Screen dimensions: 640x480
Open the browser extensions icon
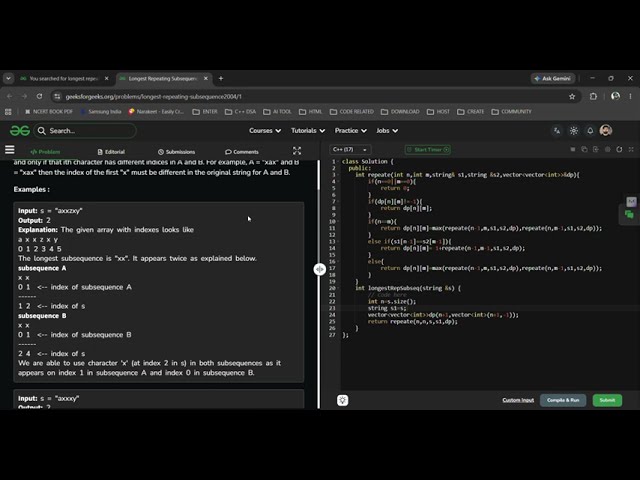tap(593, 97)
